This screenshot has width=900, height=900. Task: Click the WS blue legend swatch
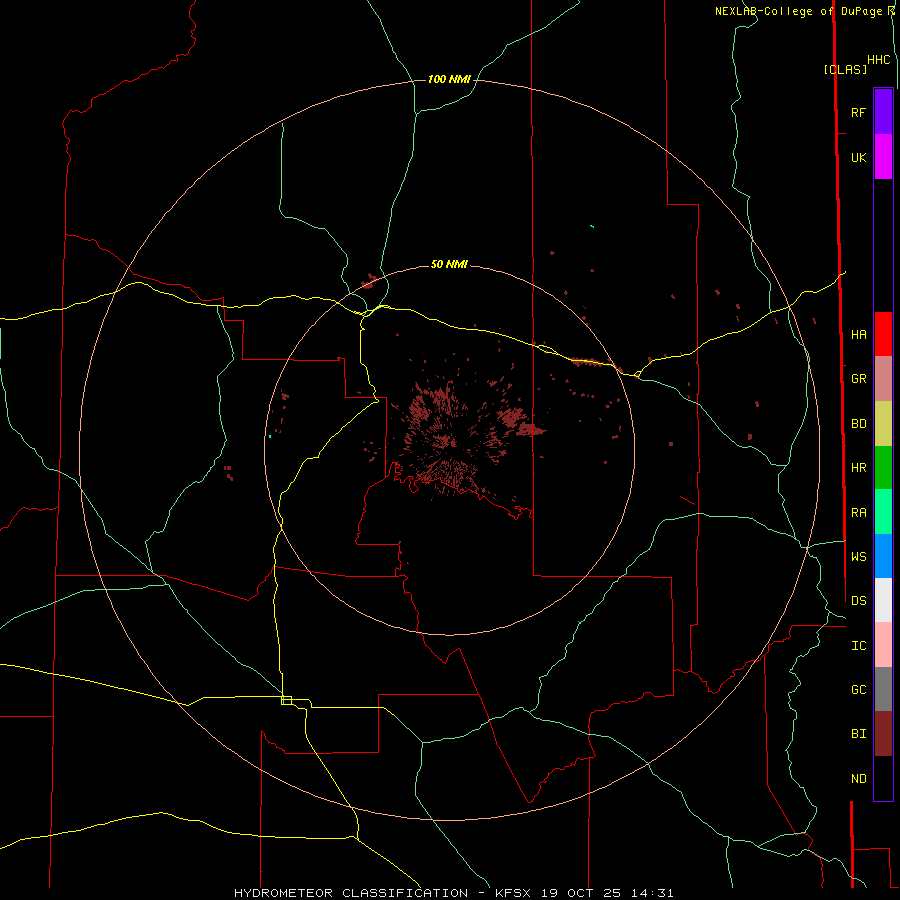883,556
